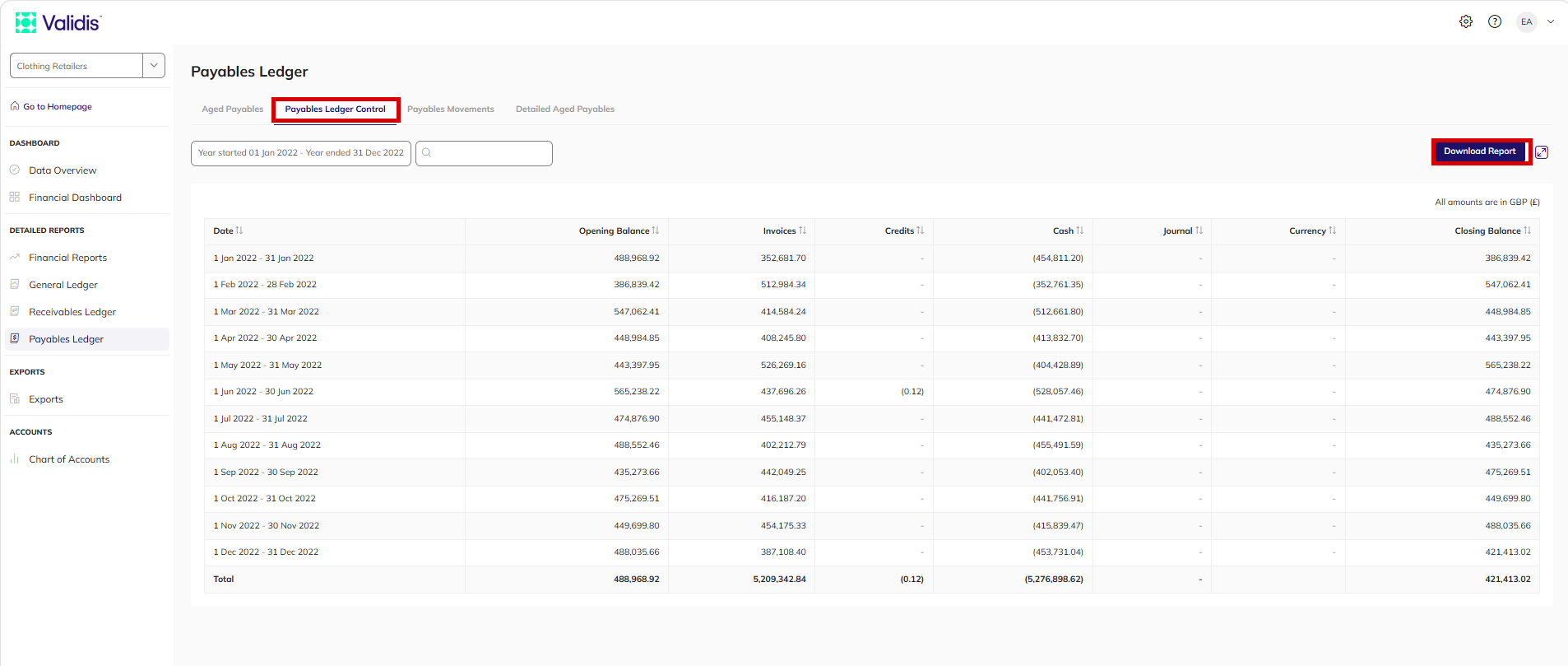Open Data Overview in the sidebar
This screenshot has width=1568, height=666.
pos(63,170)
